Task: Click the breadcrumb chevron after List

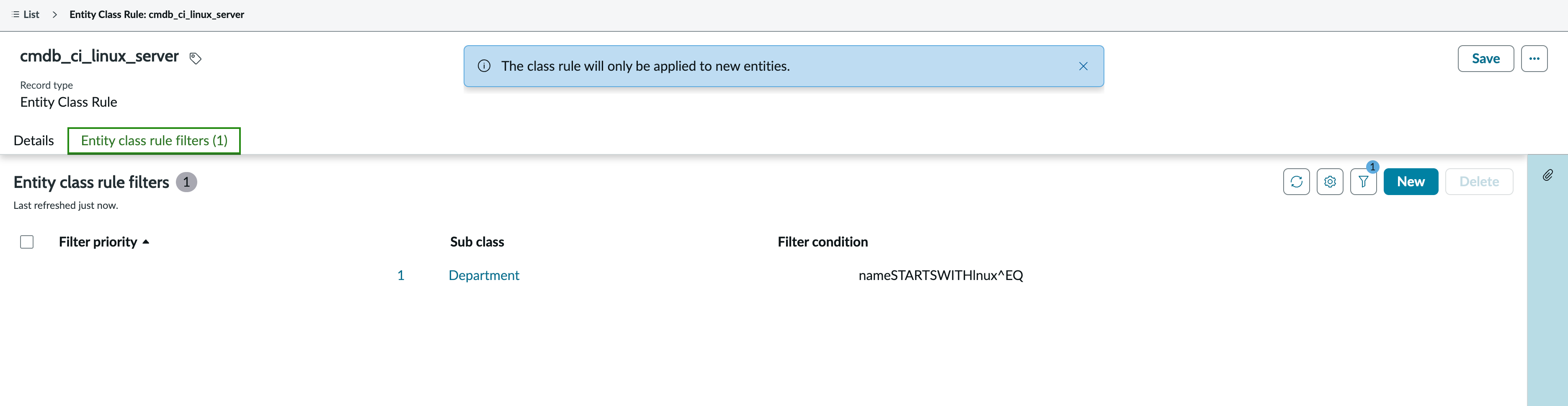Action: coord(55,15)
